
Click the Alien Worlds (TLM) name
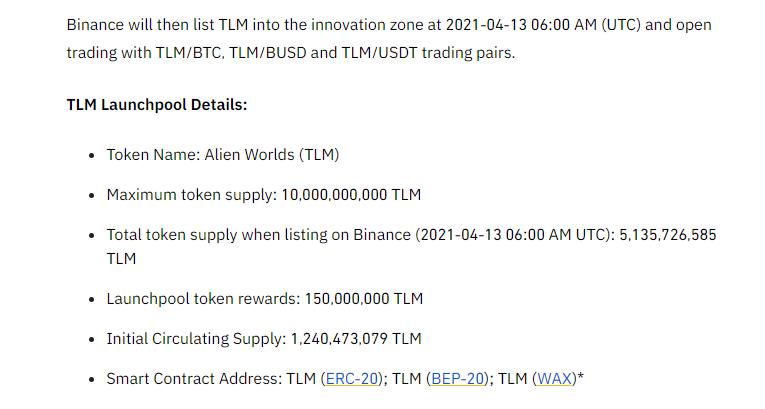coord(272,155)
